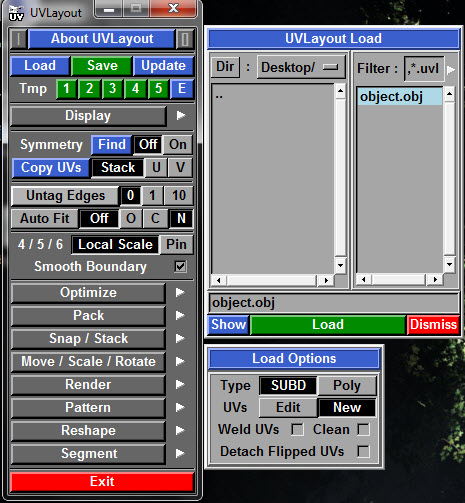Expand the Pack arrow
465x503 pixels.
point(180,315)
